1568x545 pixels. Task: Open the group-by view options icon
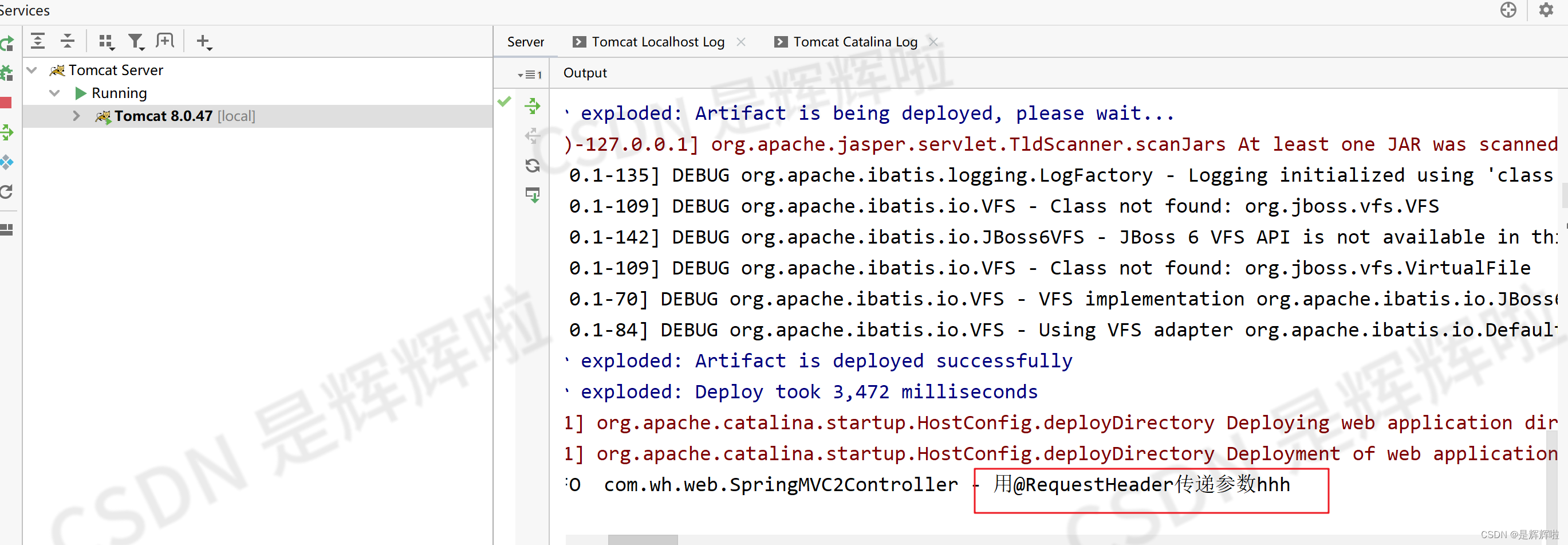click(x=106, y=41)
